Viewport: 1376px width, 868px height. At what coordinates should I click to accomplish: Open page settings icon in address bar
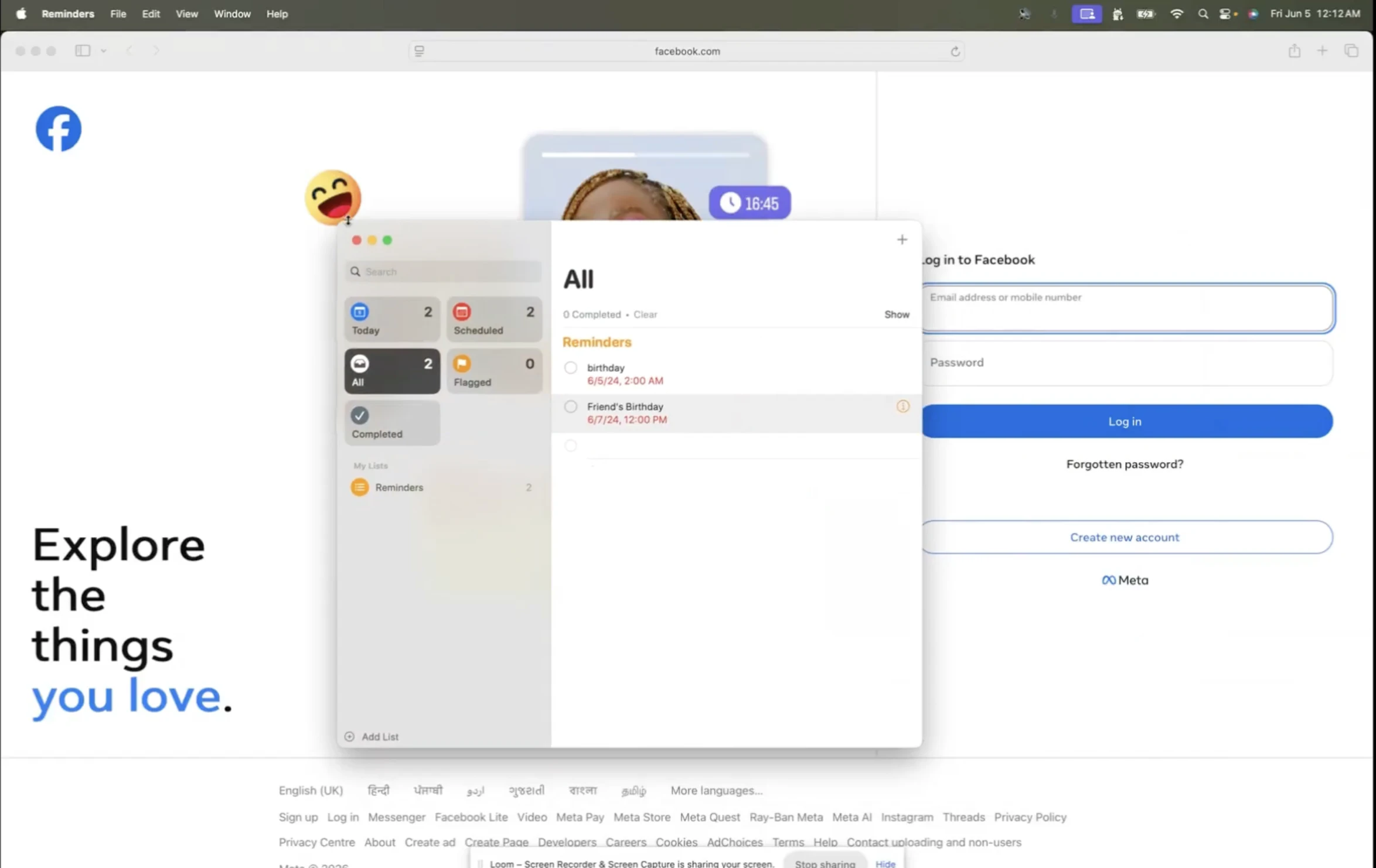point(419,52)
